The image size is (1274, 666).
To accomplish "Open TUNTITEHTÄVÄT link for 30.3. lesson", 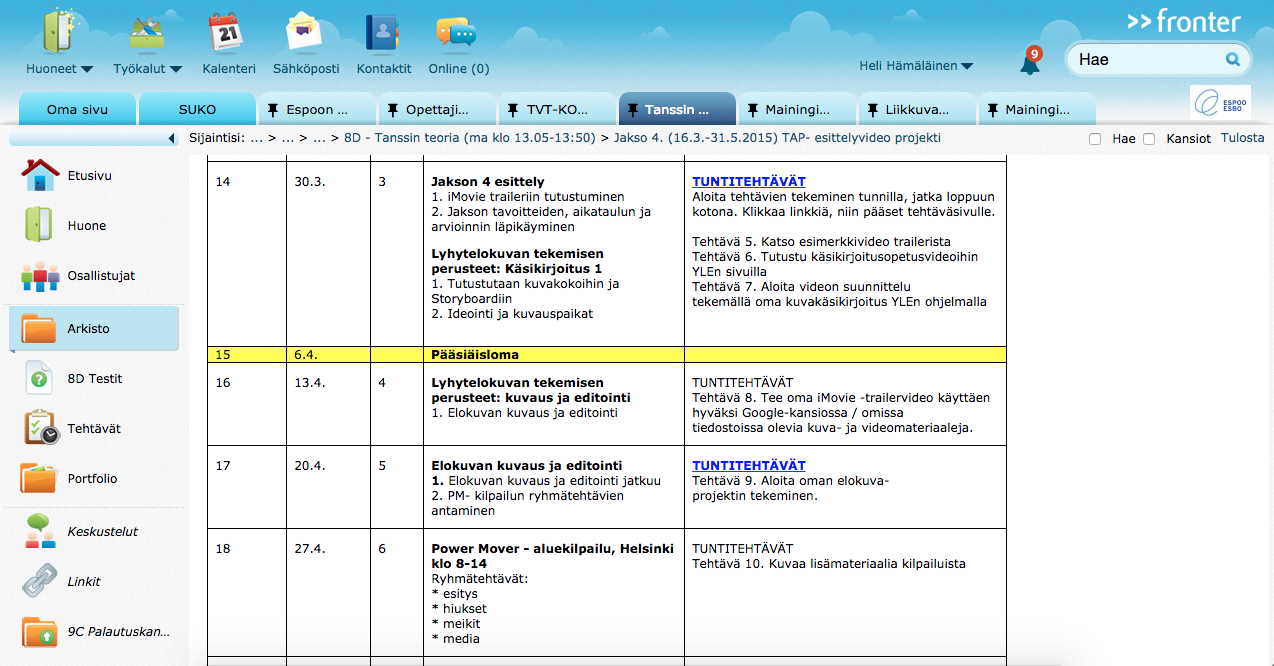I will point(748,182).
